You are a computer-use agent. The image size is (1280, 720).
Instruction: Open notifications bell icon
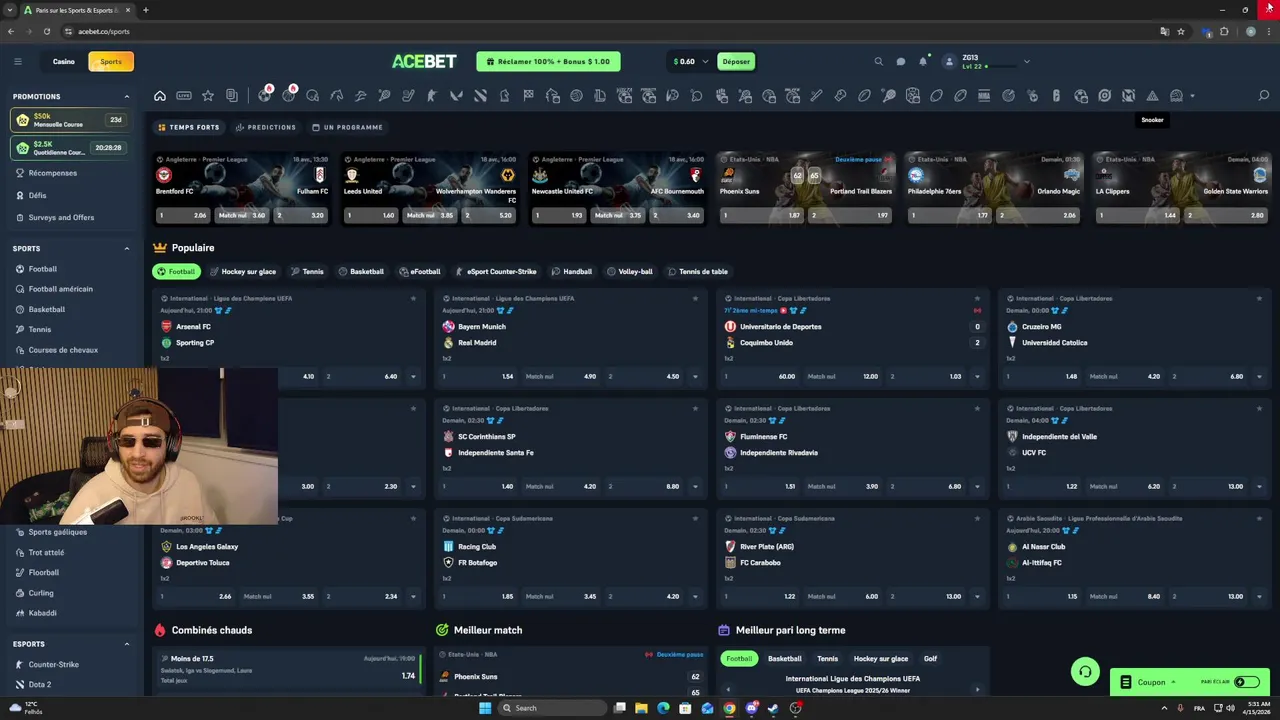(x=923, y=61)
